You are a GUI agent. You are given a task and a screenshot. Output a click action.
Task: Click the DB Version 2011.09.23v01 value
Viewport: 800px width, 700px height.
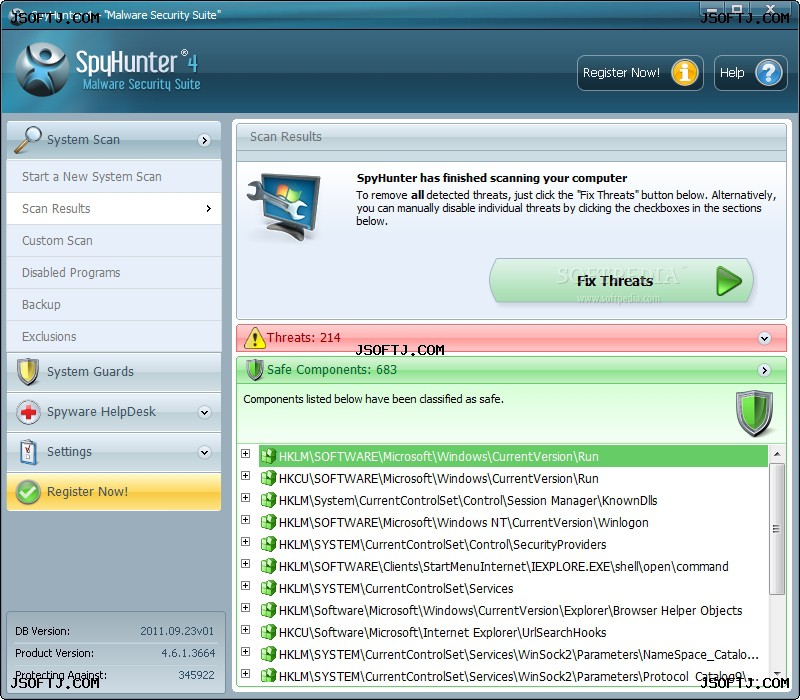(x=177, y=631)
